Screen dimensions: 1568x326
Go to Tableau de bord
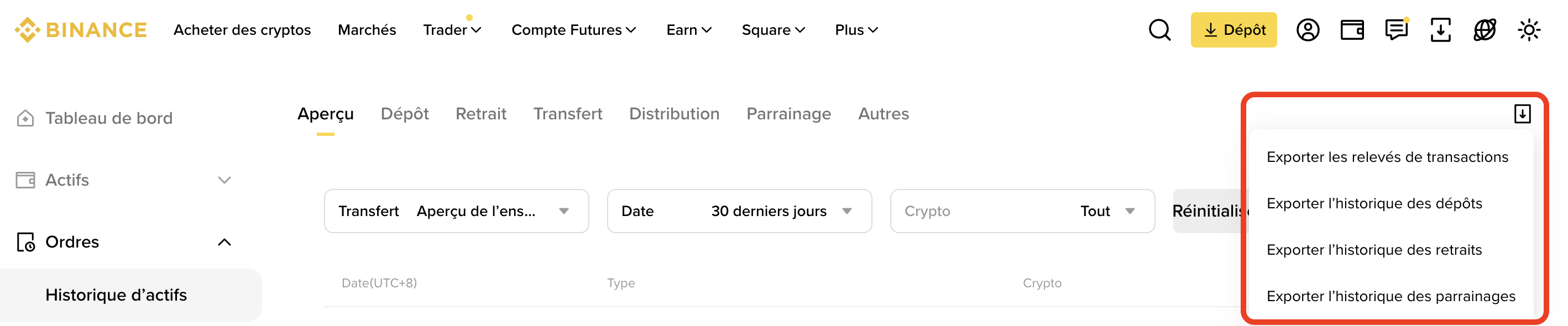[108, 118]
